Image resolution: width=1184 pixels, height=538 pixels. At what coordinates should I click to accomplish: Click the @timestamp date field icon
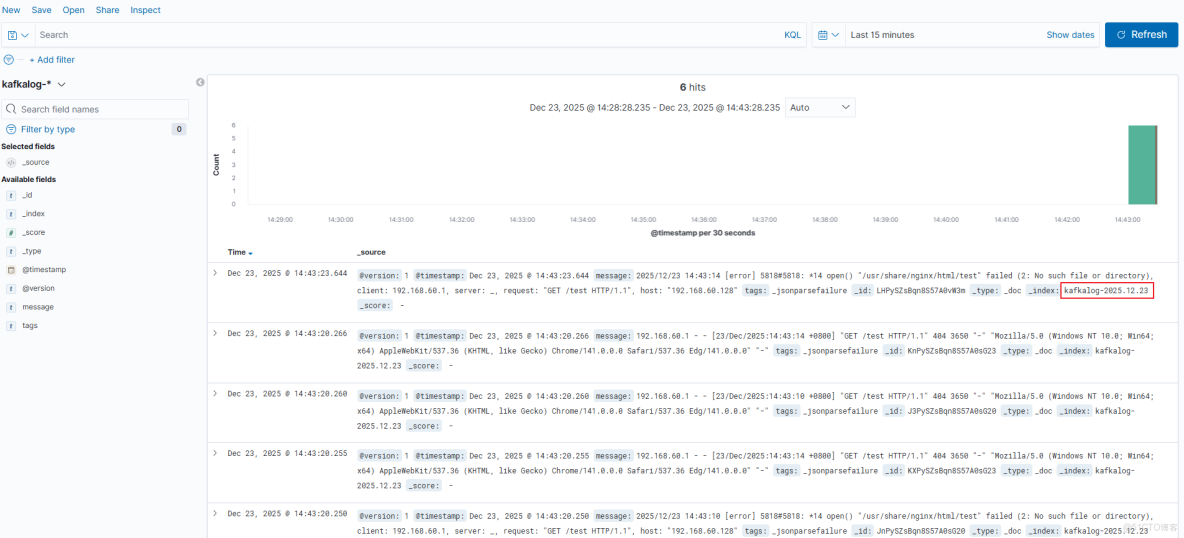coord(11,270)
